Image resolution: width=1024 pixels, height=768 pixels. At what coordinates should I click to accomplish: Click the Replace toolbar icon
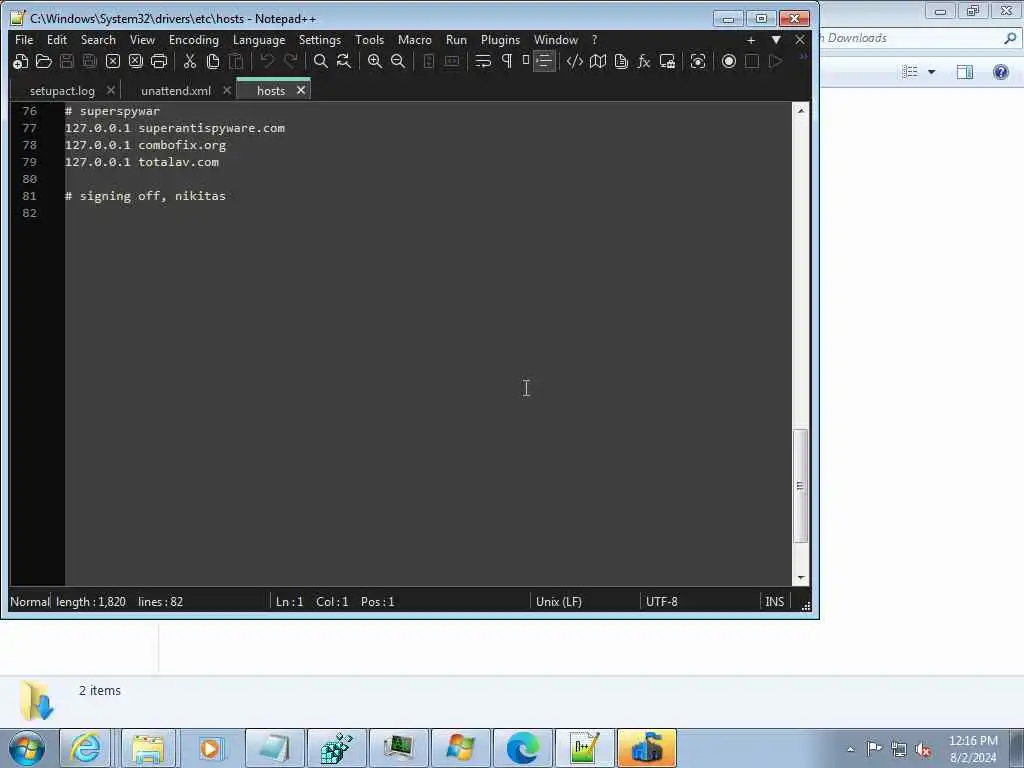[344, 61]
